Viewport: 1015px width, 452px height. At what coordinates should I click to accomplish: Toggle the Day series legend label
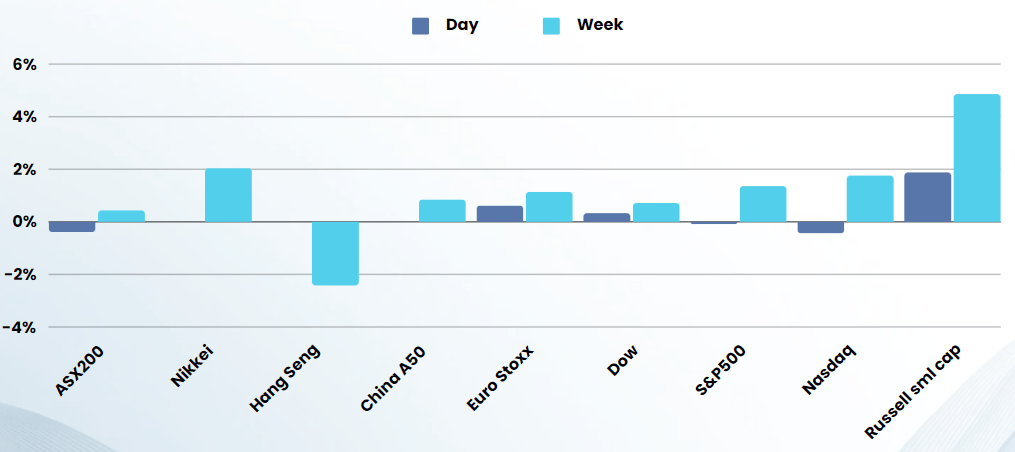tap(462, 25)
